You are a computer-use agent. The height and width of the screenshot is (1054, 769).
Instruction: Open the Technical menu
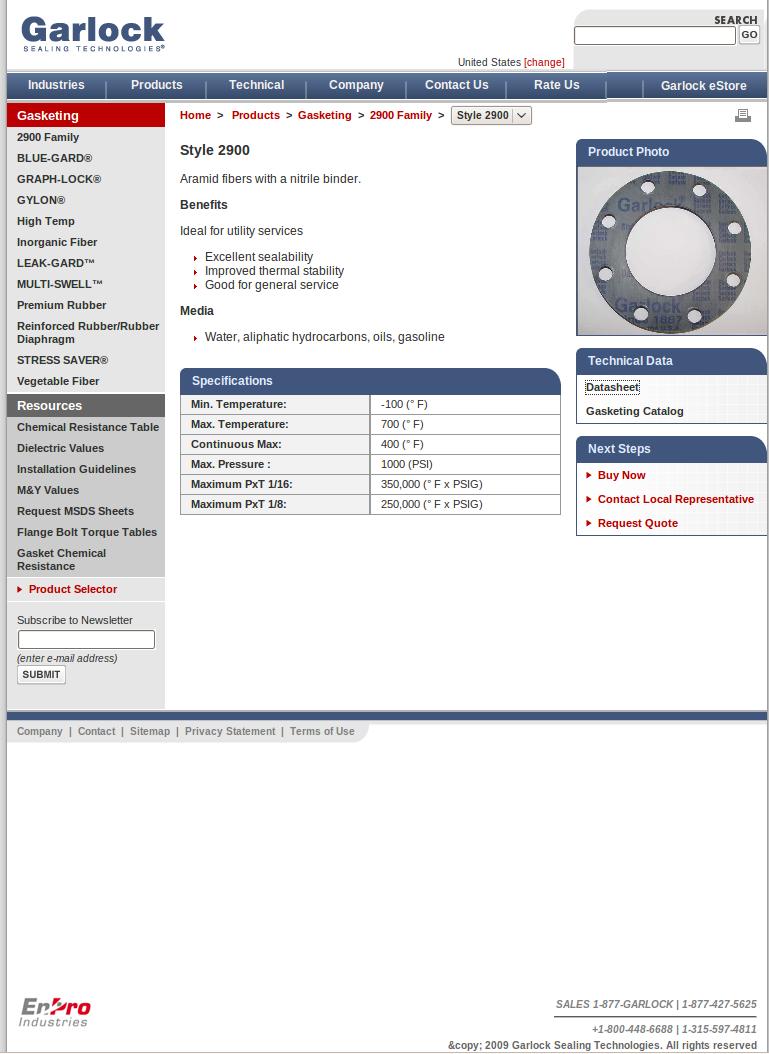click(x=256, y=85)
